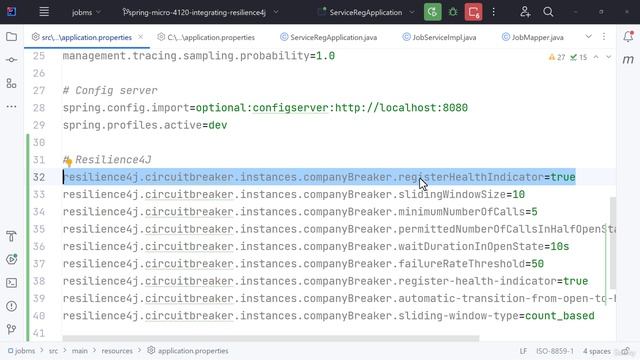Switch to C:\ application.properties tab
The height and width of the screenshot is (360, 640).
pos(206,37)
